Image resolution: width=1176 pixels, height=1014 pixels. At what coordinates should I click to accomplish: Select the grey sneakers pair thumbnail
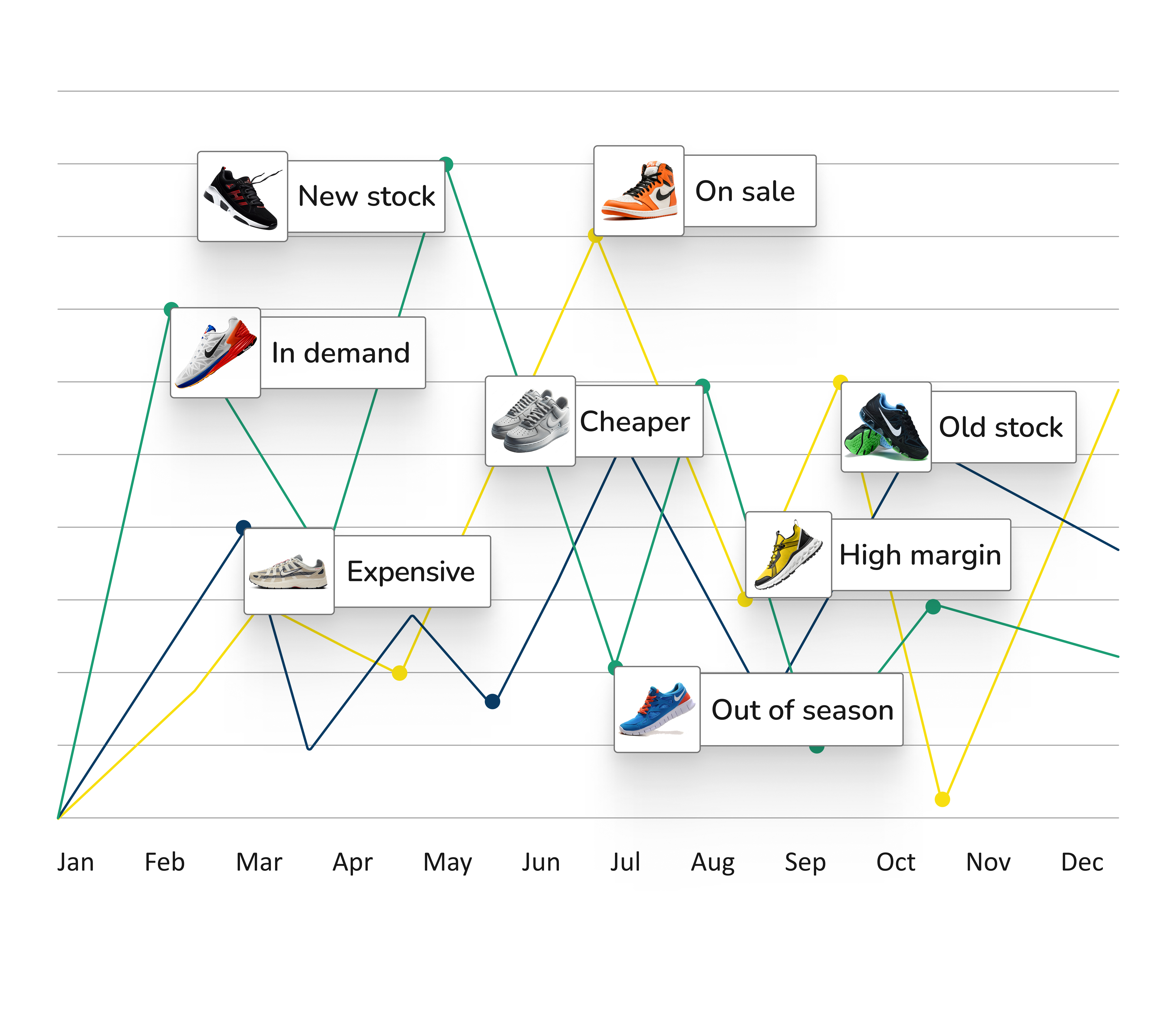tap(530, 421)
